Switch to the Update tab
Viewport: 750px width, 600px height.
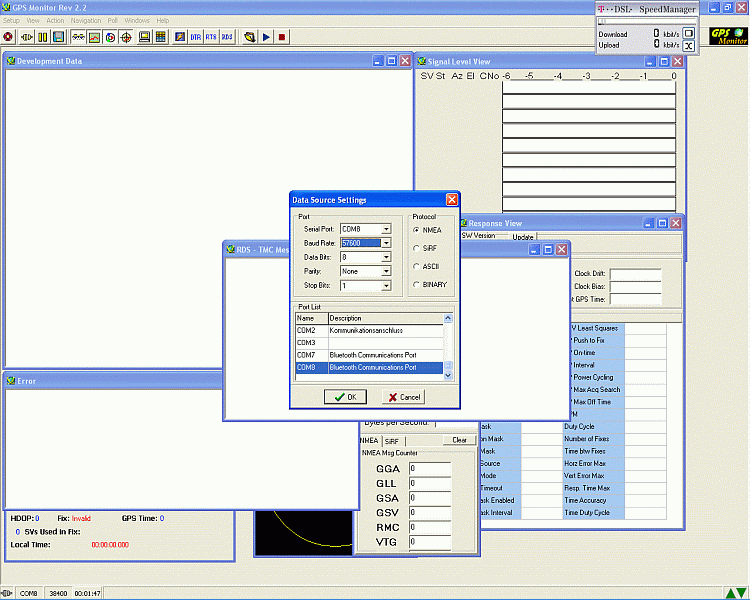(523, 237)
